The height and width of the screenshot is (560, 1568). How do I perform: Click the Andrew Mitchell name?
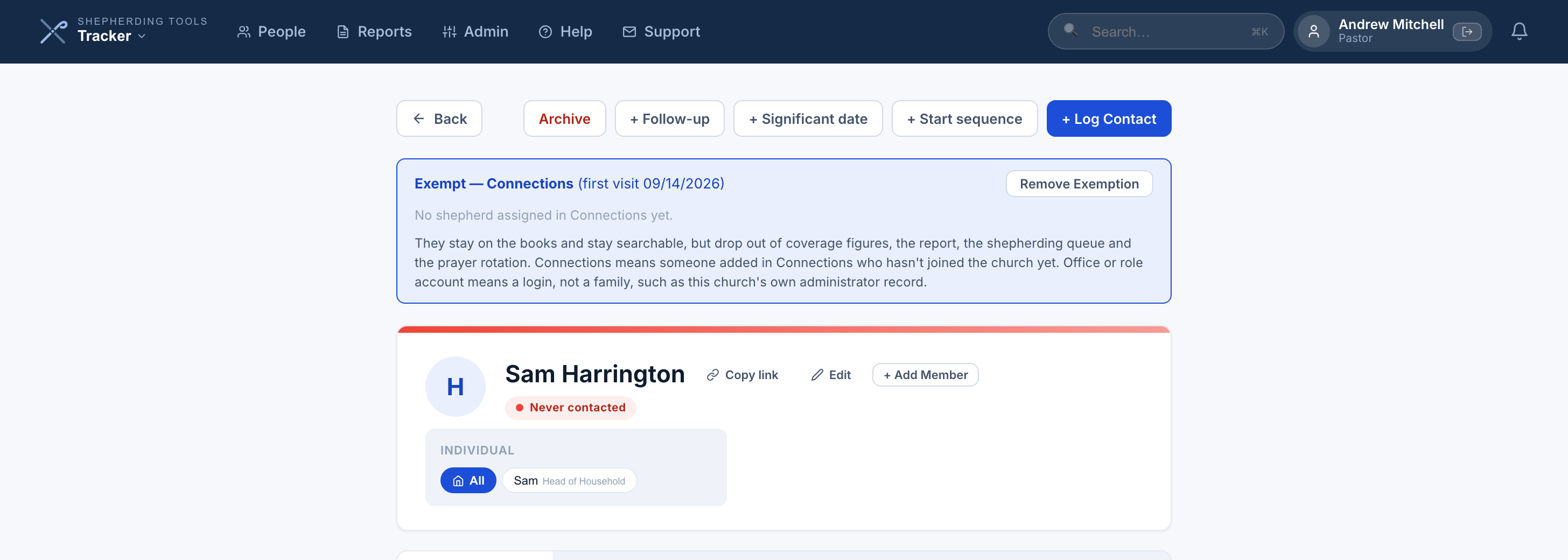click(x=1390, y=24)
